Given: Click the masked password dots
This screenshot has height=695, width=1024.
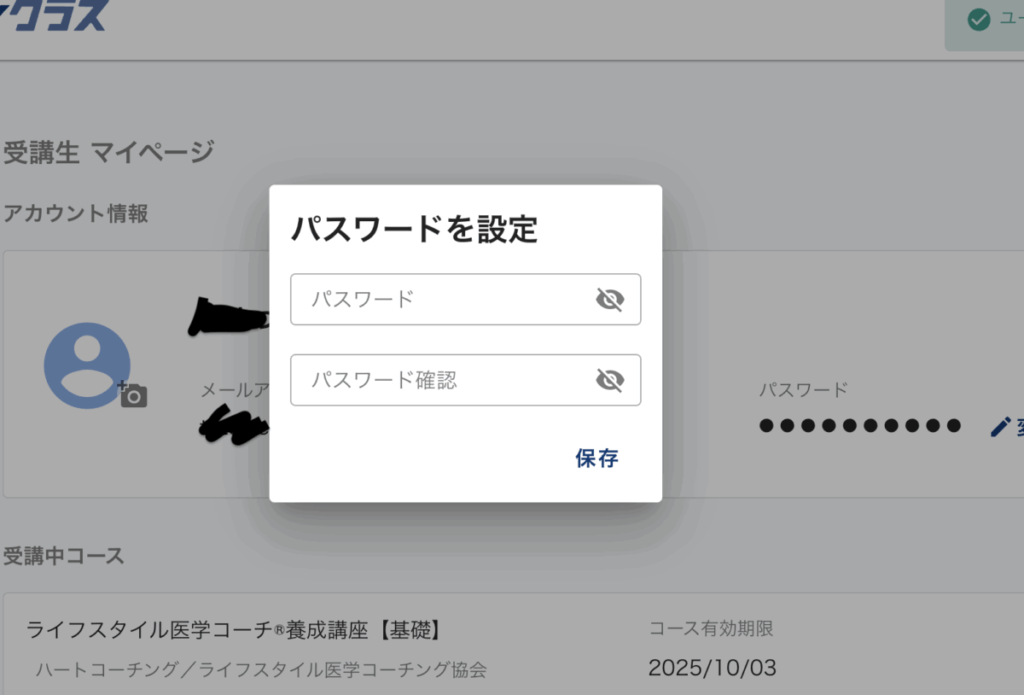Looking at the screenshot, I should click(859, 427).
